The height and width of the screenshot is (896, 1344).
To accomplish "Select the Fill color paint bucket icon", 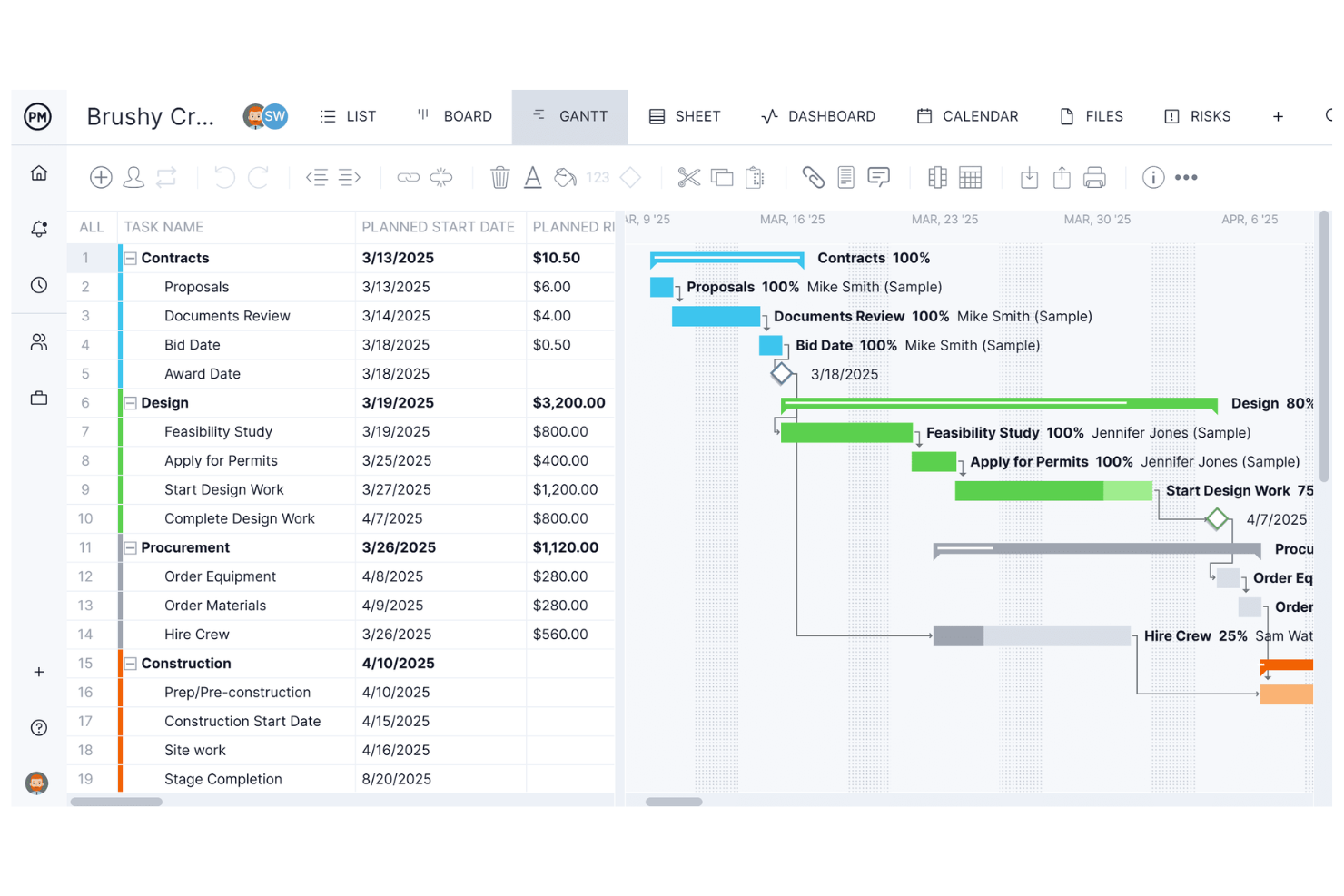I will click(565, 177).
